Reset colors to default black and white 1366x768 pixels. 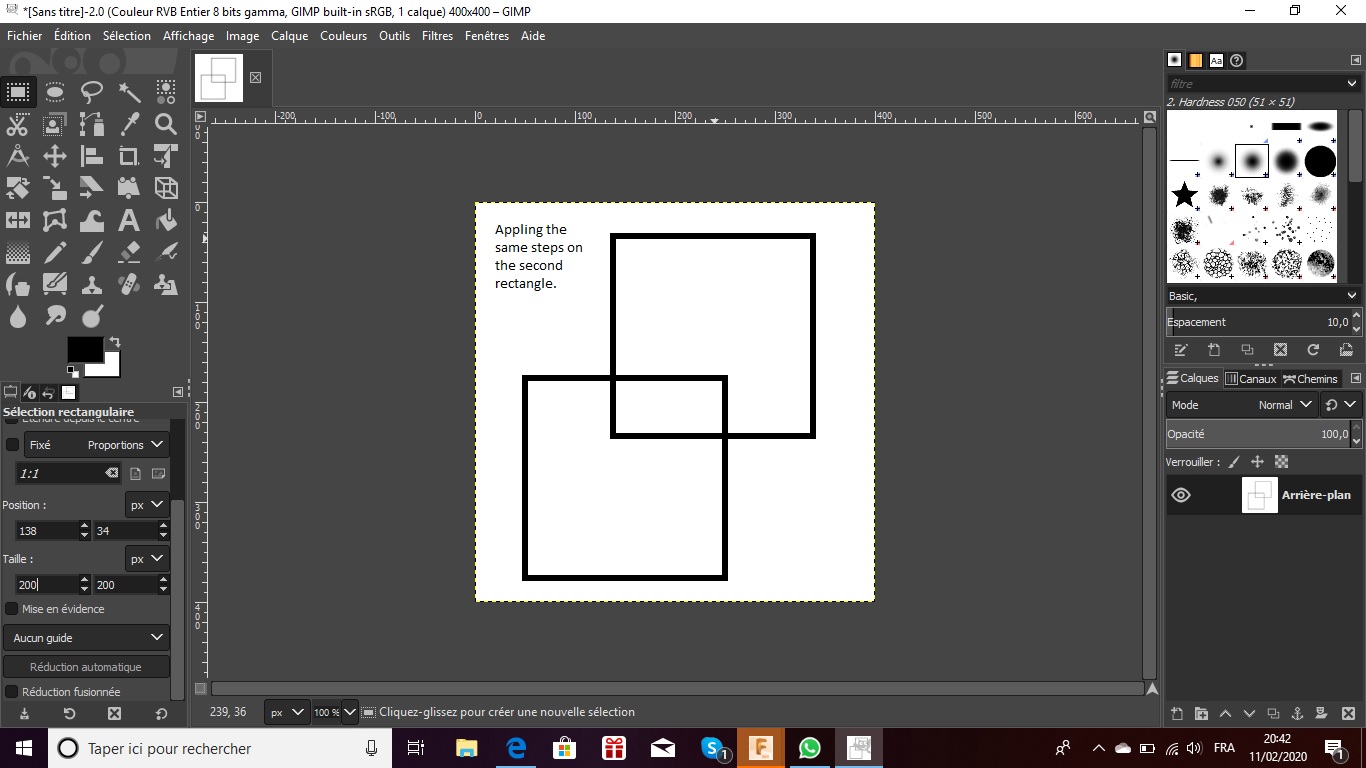tap(72, 371)
